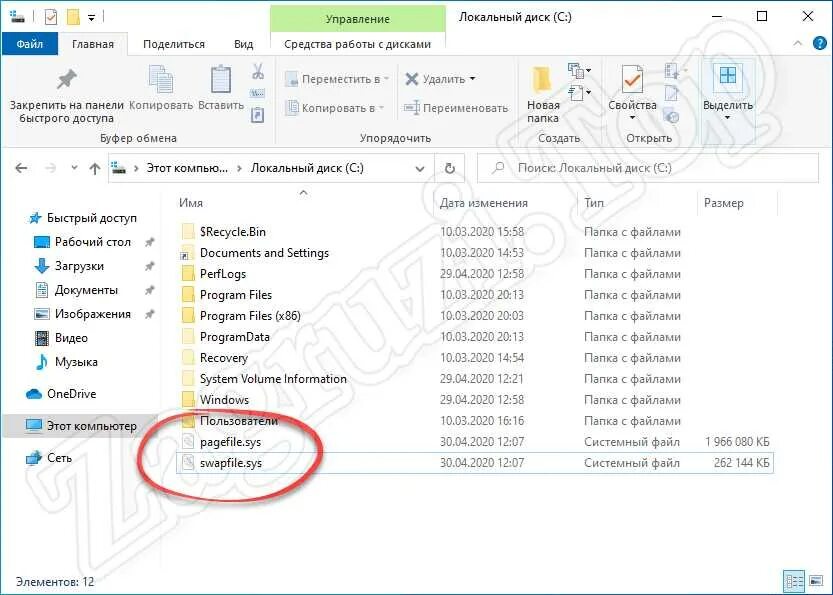This screenshot has width=833, height=595.
Task: Click Этот компью... breadcrumb in address bar
Action: pos(187,168)
